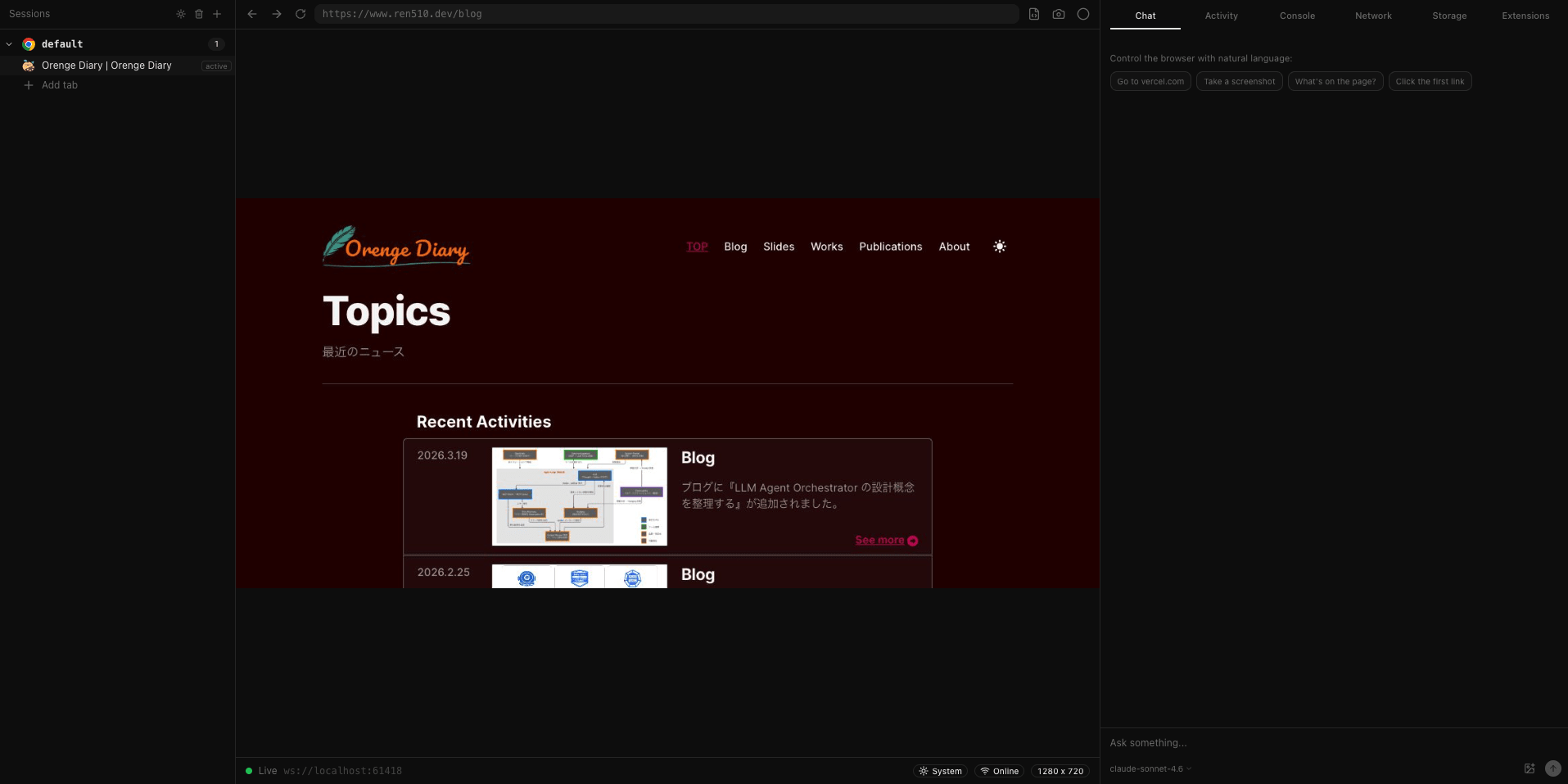The height and width of the screenshot is (784, 1568).
Task: Click the Go to vercel.com suggestion
Action: [x=1150, y=81]
